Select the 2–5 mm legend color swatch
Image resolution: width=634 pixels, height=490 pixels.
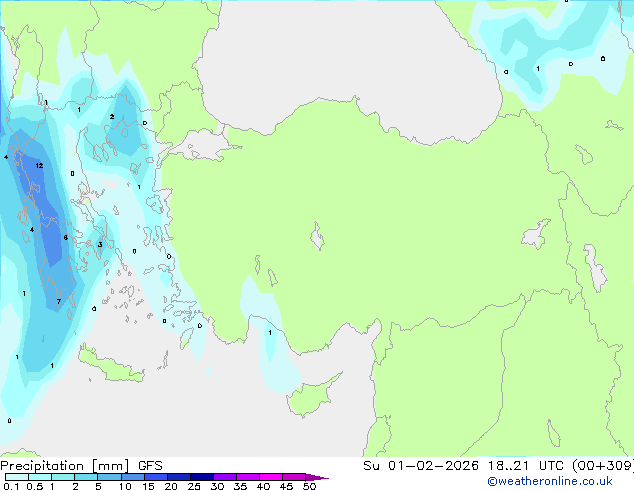pyautogui.click(x=86, y=477)
